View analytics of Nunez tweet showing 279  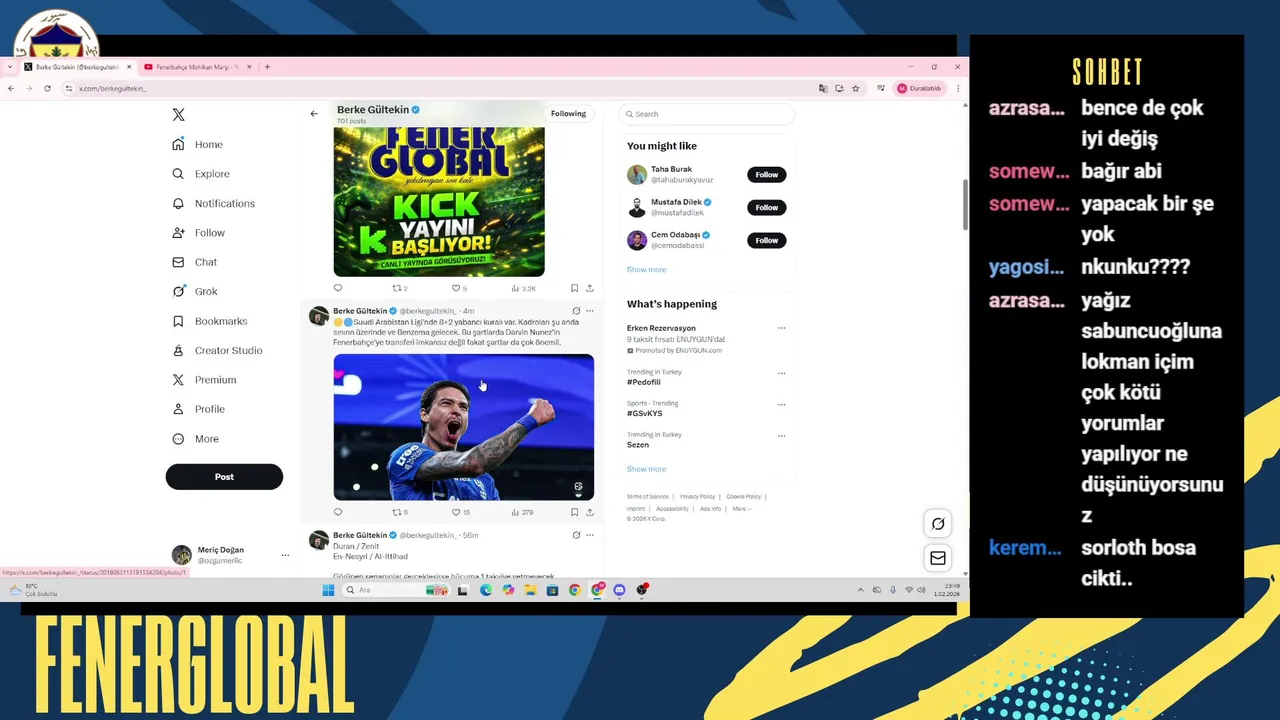[x=522, y=512]
